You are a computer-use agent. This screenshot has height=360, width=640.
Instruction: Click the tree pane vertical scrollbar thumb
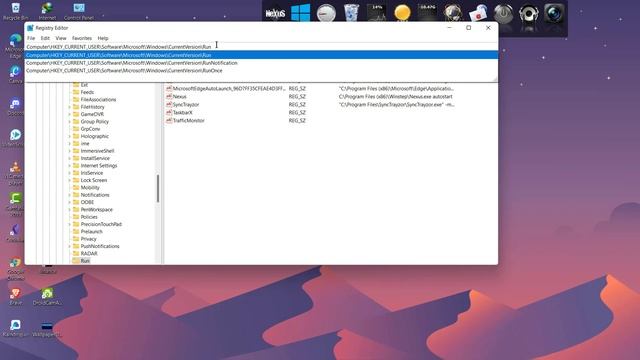pyautogui.click(x=158, y=189)
